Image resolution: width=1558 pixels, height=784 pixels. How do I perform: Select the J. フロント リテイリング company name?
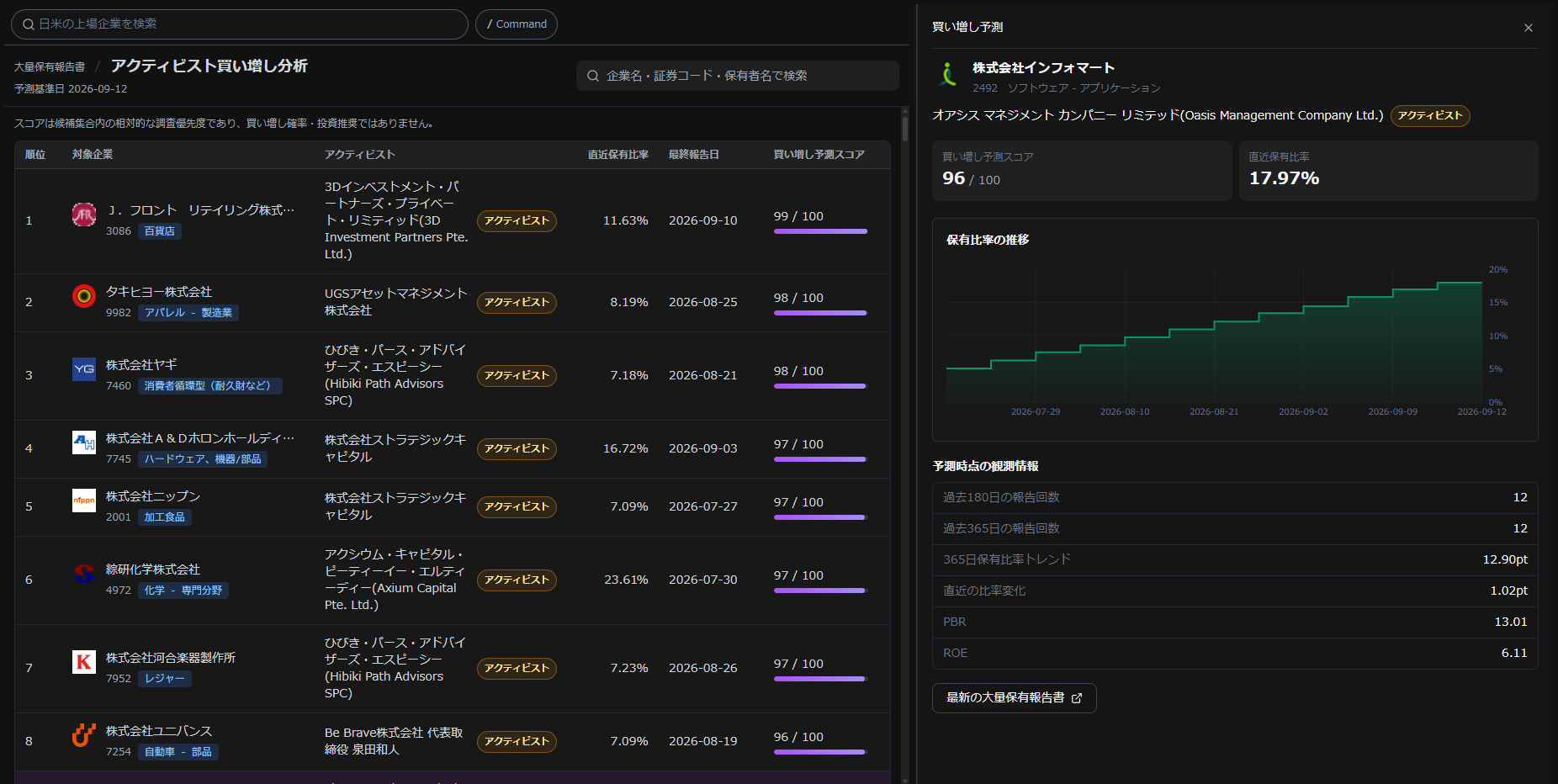[x=202, y=210]
